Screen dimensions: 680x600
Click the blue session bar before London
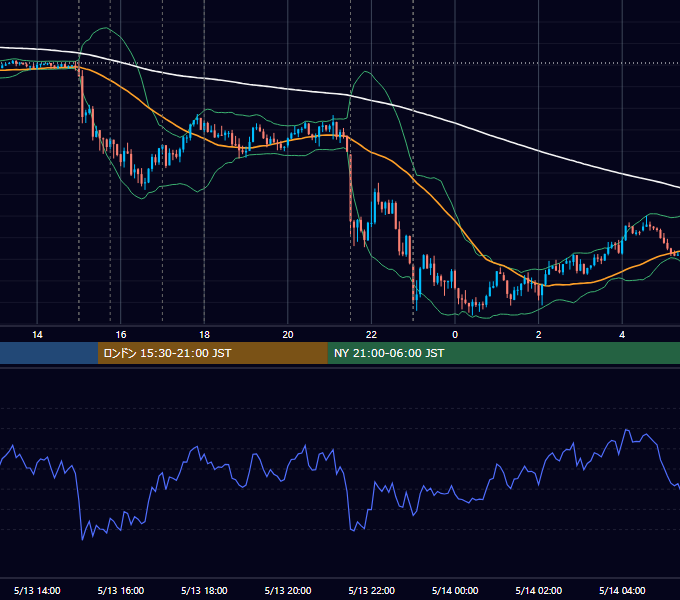49,353
